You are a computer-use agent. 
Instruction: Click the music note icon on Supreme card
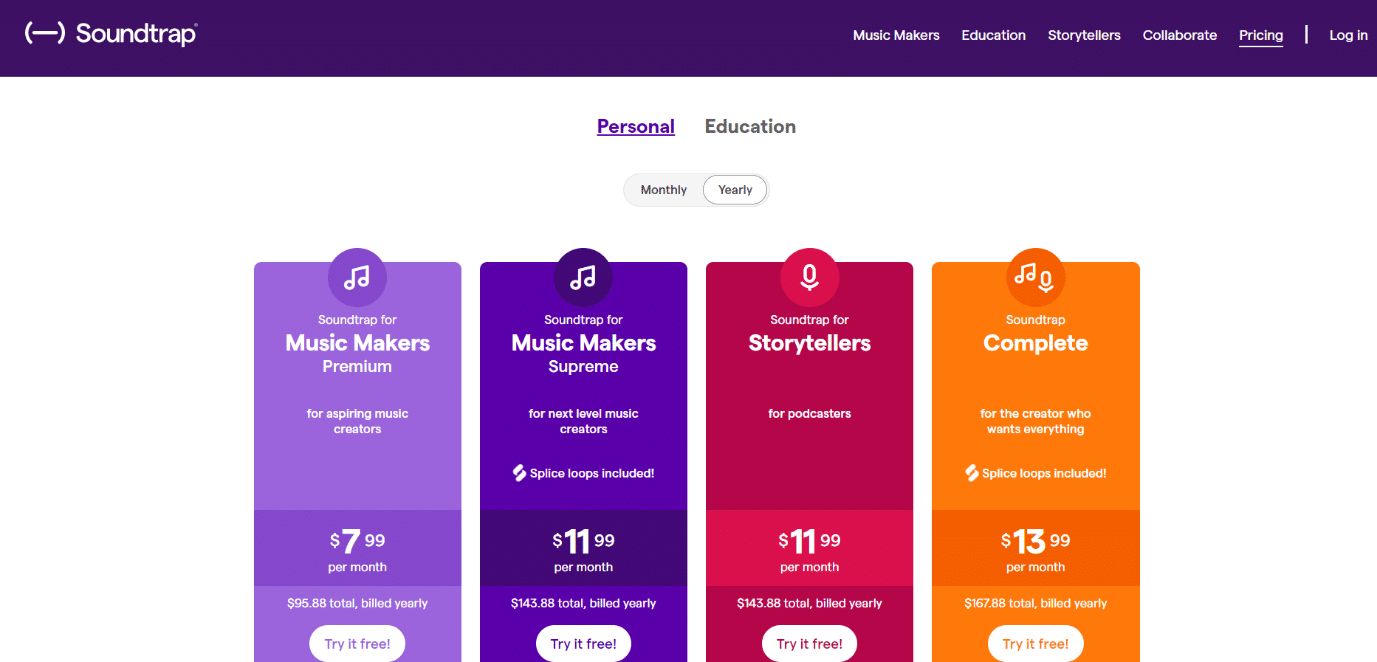click(x=583, y=277)
